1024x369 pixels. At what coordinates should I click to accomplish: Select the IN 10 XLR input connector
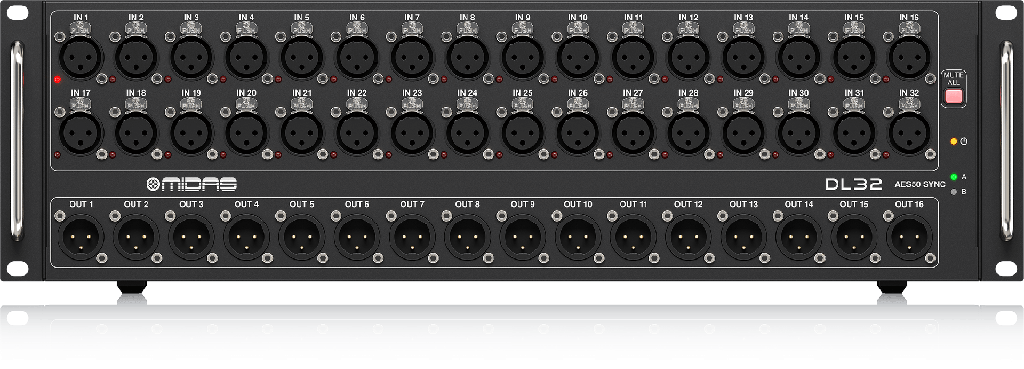tap(578, 57)
